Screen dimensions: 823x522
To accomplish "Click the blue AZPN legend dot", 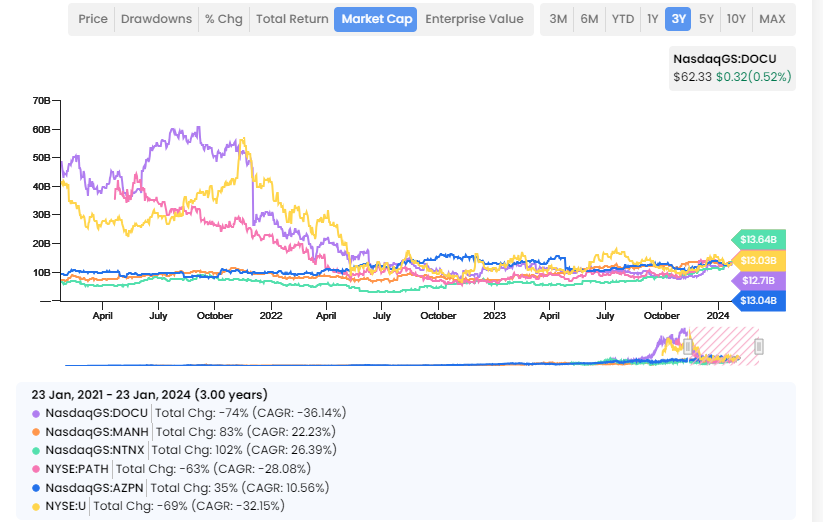I will [x=36, y=488].
